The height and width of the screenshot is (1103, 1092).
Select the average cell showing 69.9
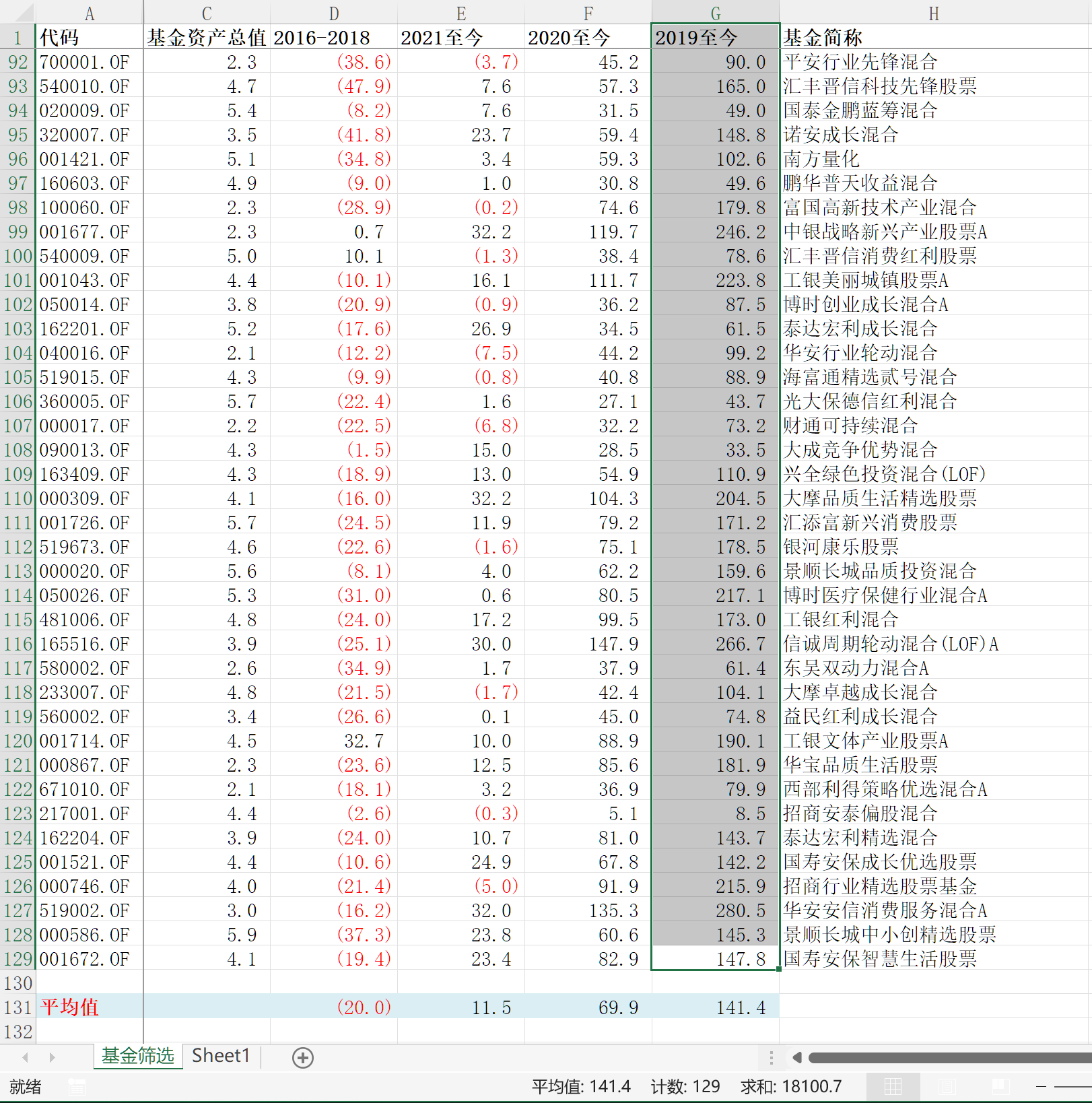[588, 1007]
